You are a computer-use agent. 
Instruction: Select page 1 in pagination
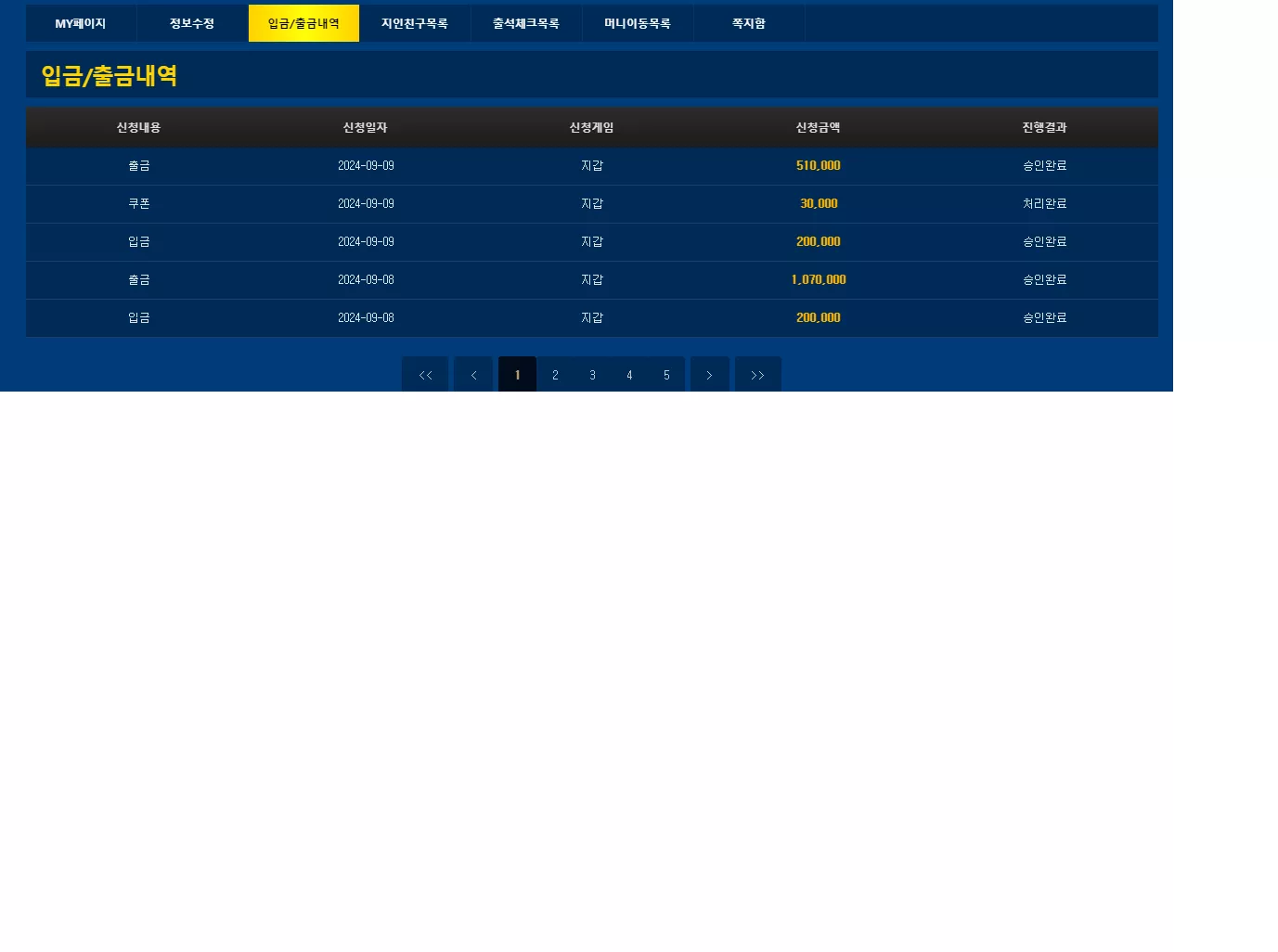tap(518, 375)
